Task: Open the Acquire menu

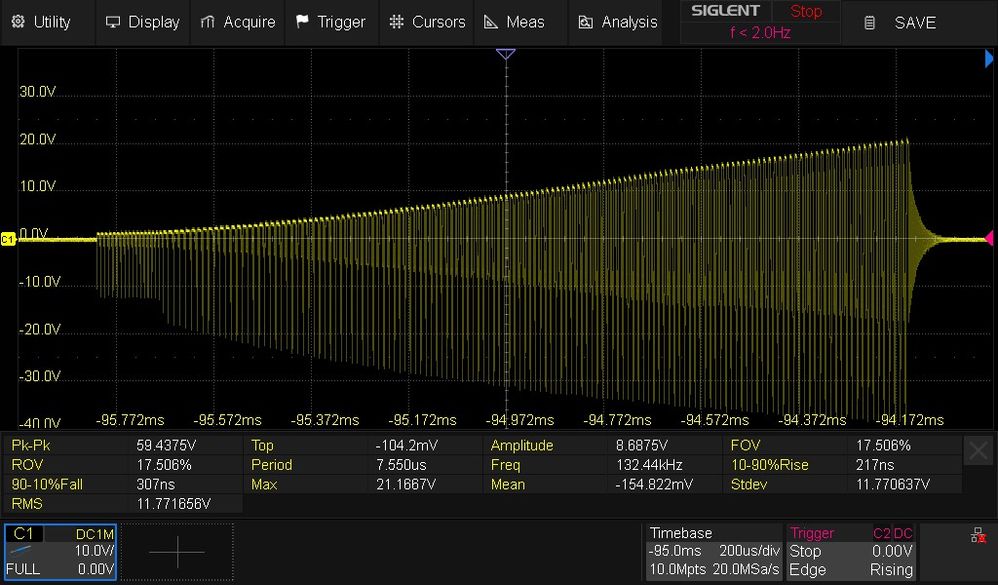Action: pos(237,22)
